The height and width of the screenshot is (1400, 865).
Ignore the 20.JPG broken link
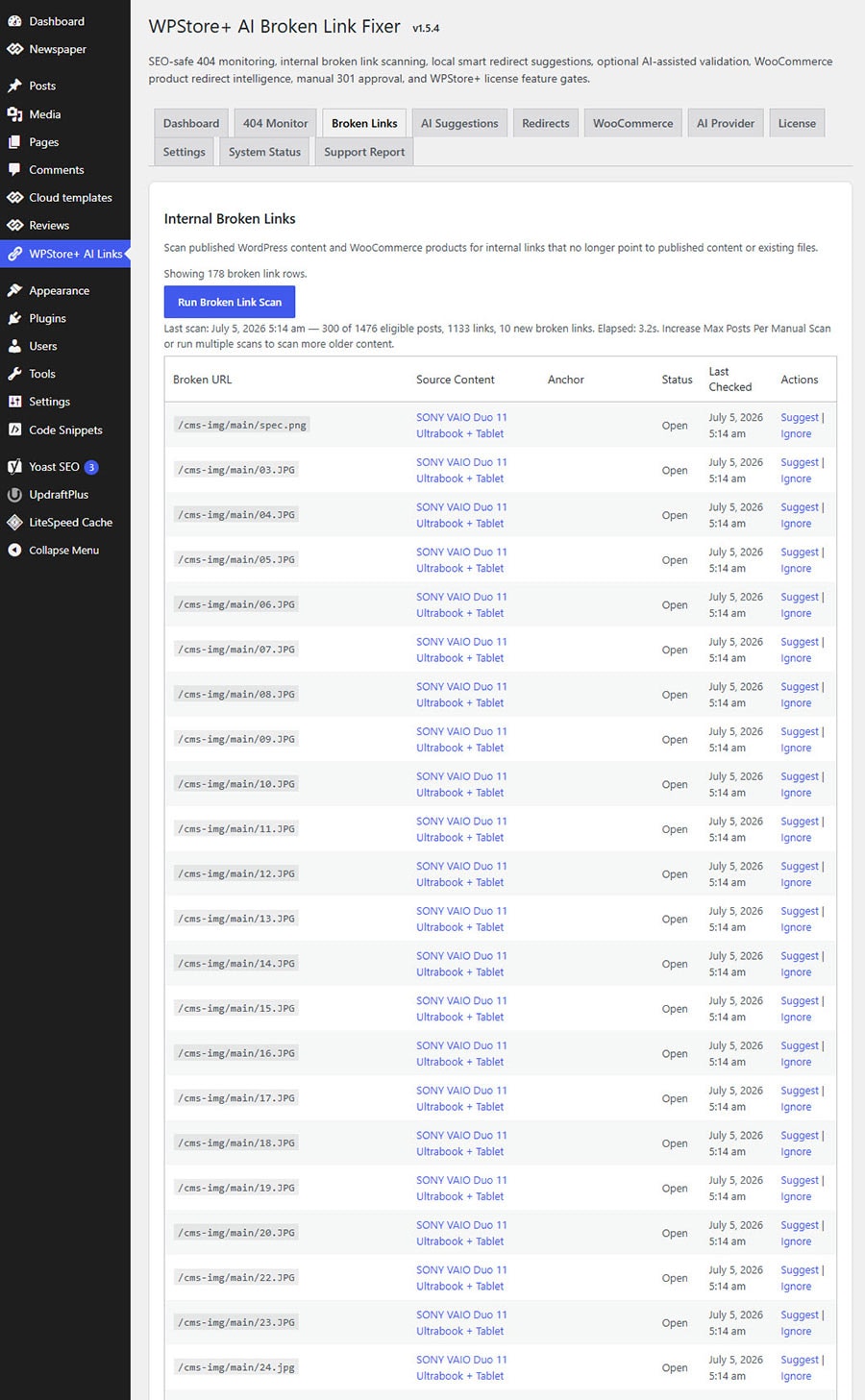[796, 1241]
